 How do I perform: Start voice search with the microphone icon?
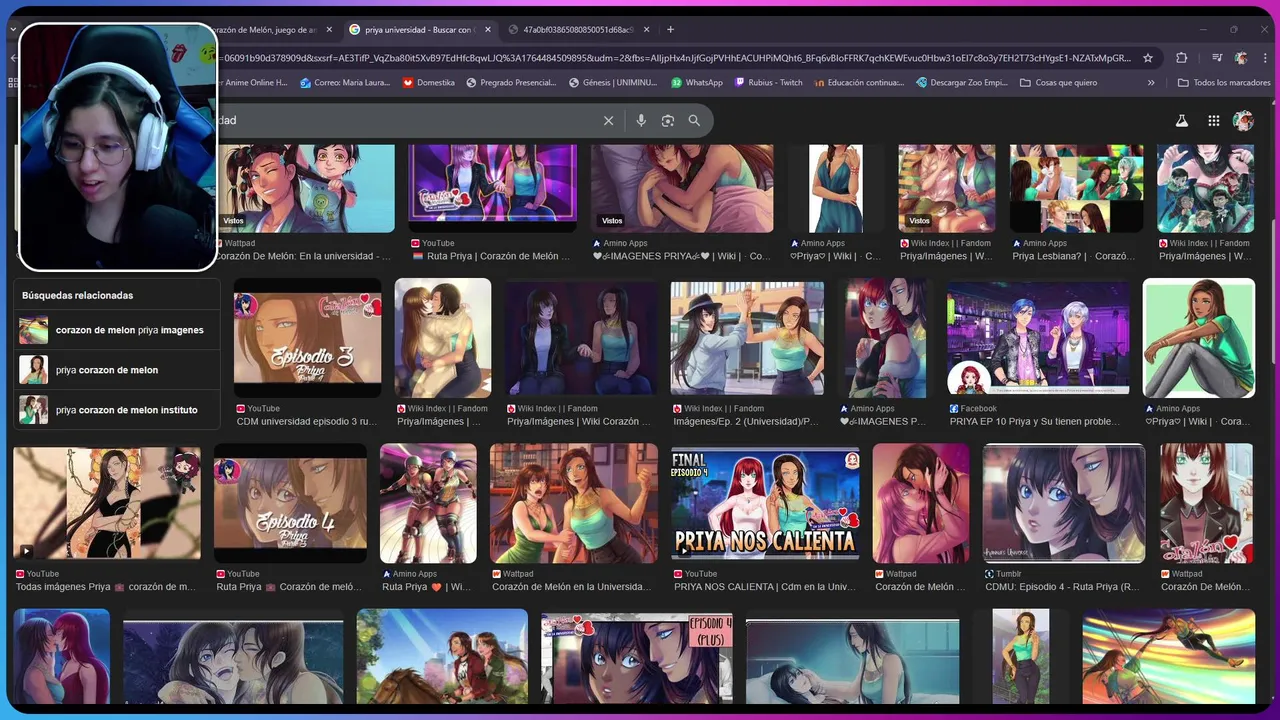[641, 120]
